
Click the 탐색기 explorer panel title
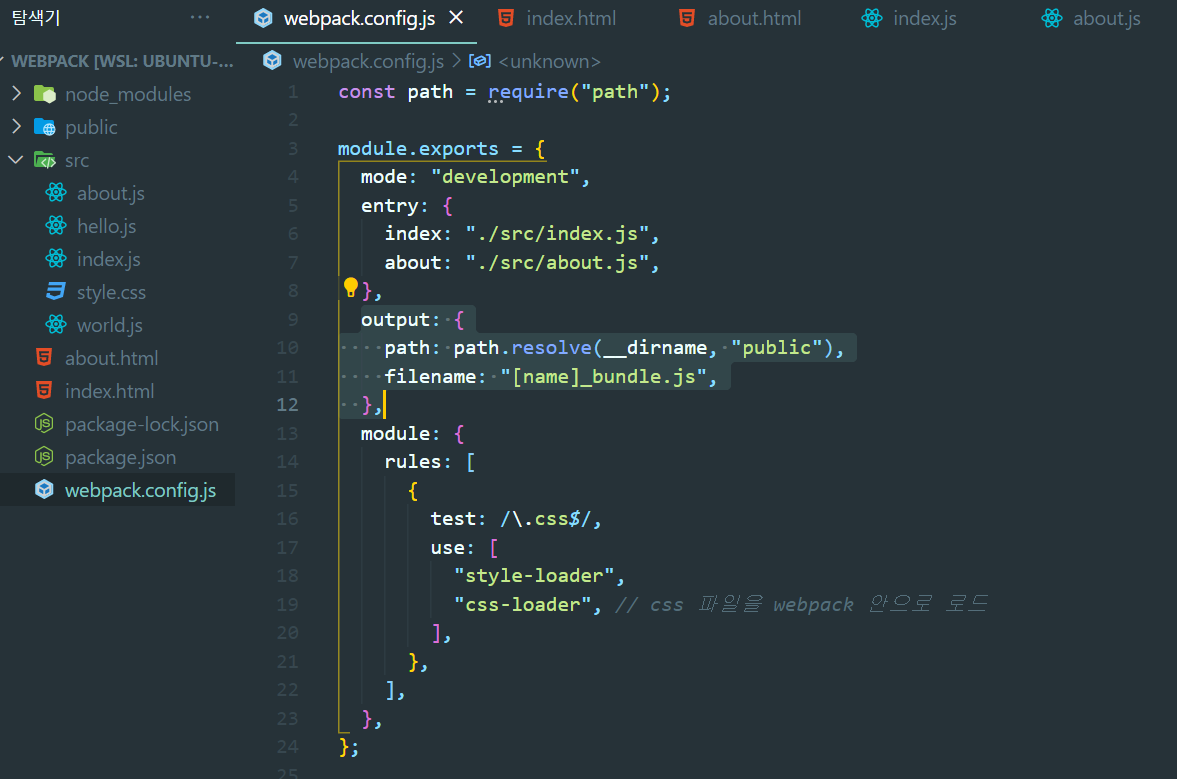coord(35,17)
